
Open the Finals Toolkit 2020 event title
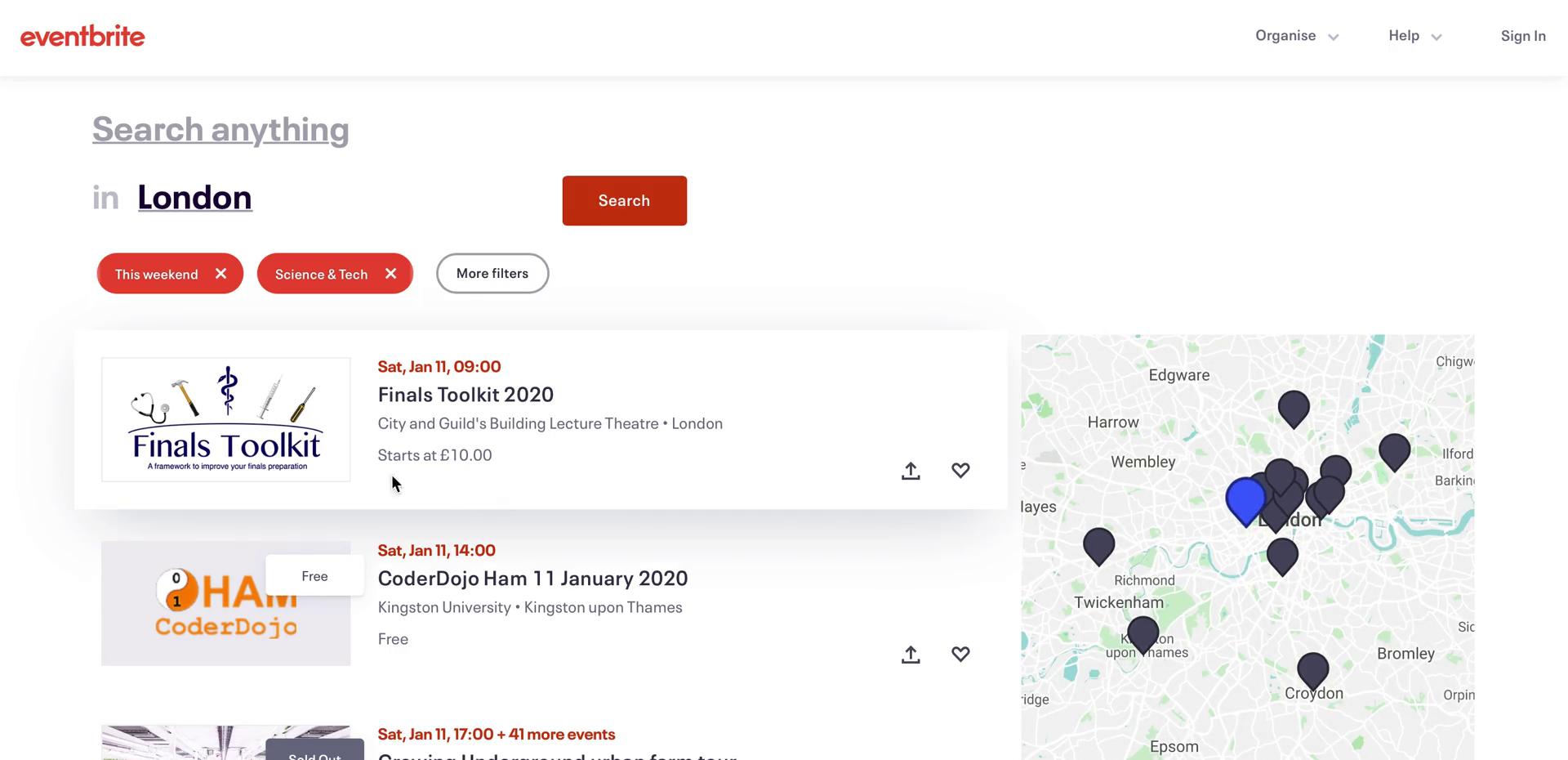[465, 394]
